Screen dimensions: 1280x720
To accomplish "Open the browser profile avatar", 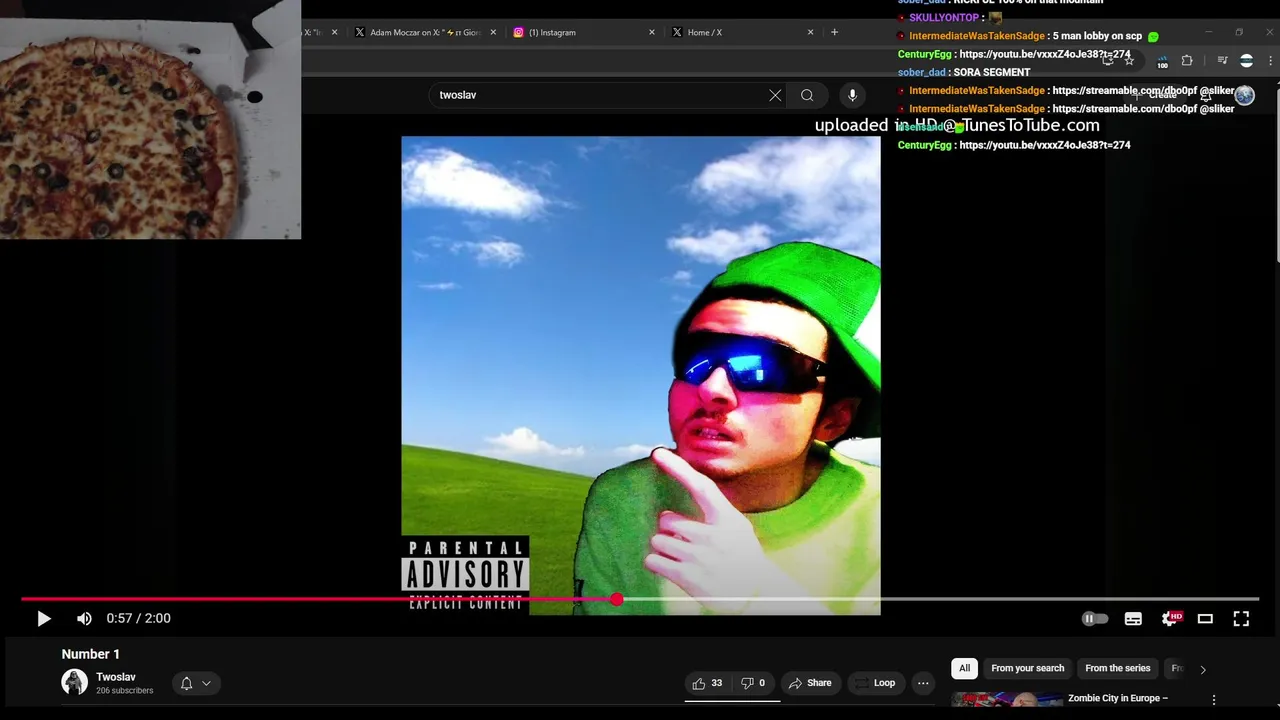I will coord(1246,61).
